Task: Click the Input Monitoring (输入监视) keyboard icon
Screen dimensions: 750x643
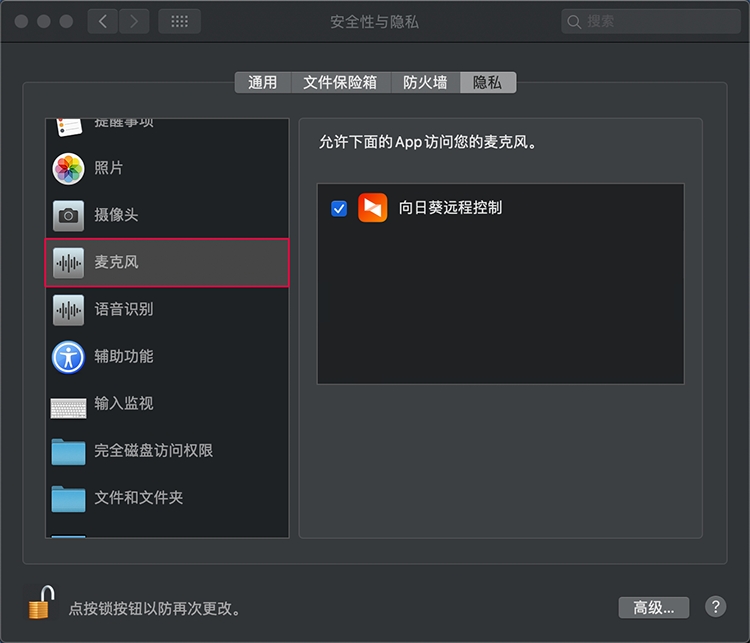Action: [68, 405]
